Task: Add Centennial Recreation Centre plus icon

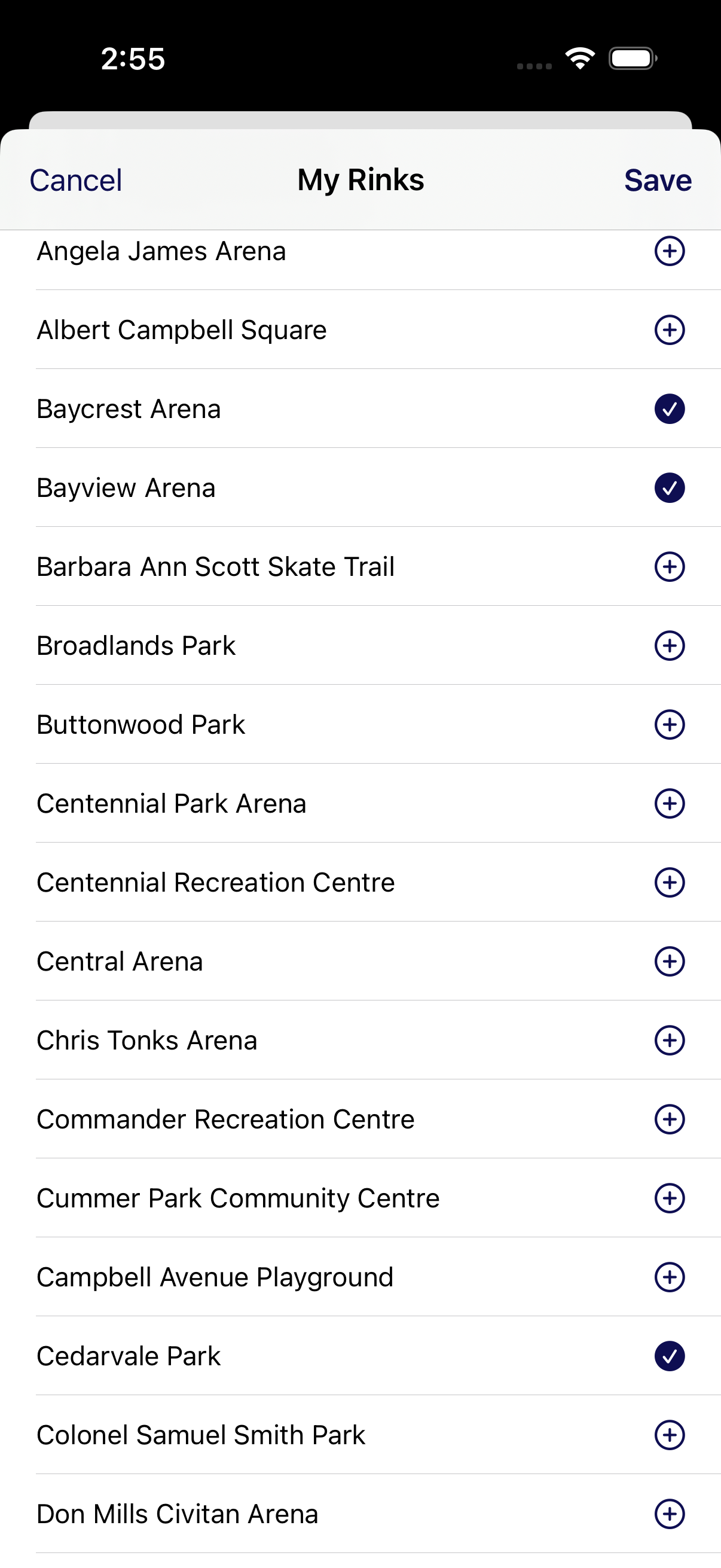Action: pos(669,883)
